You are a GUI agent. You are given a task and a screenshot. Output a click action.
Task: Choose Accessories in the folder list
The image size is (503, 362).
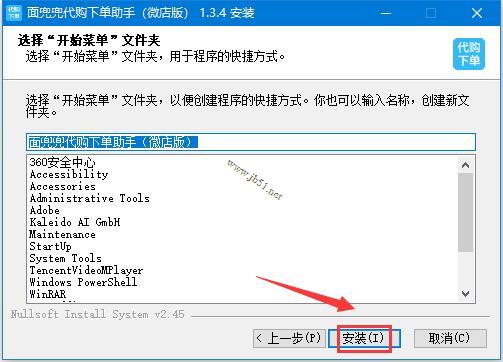pos(63,186)
